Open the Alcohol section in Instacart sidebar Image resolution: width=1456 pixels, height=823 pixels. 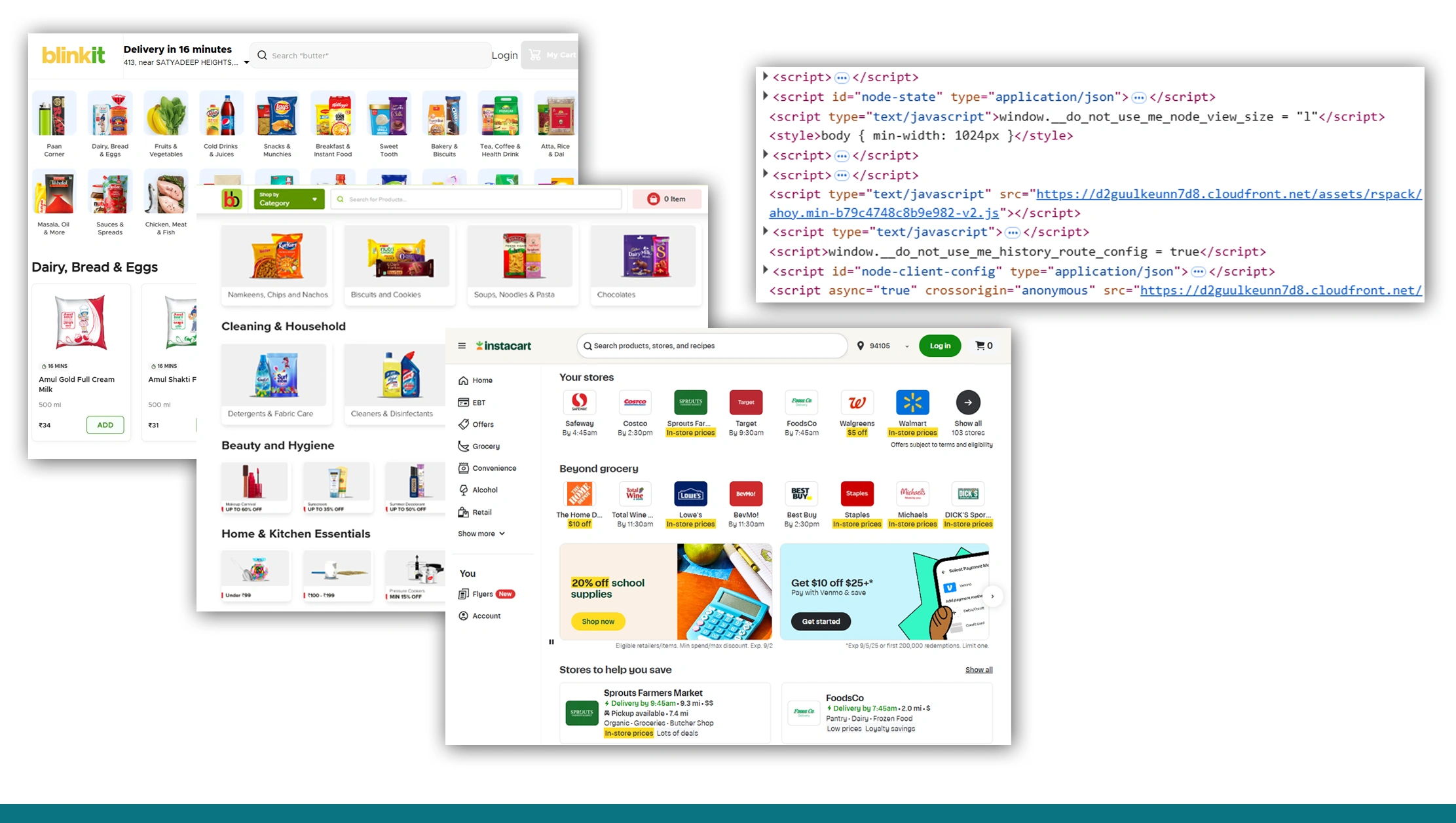click(485, 489)
